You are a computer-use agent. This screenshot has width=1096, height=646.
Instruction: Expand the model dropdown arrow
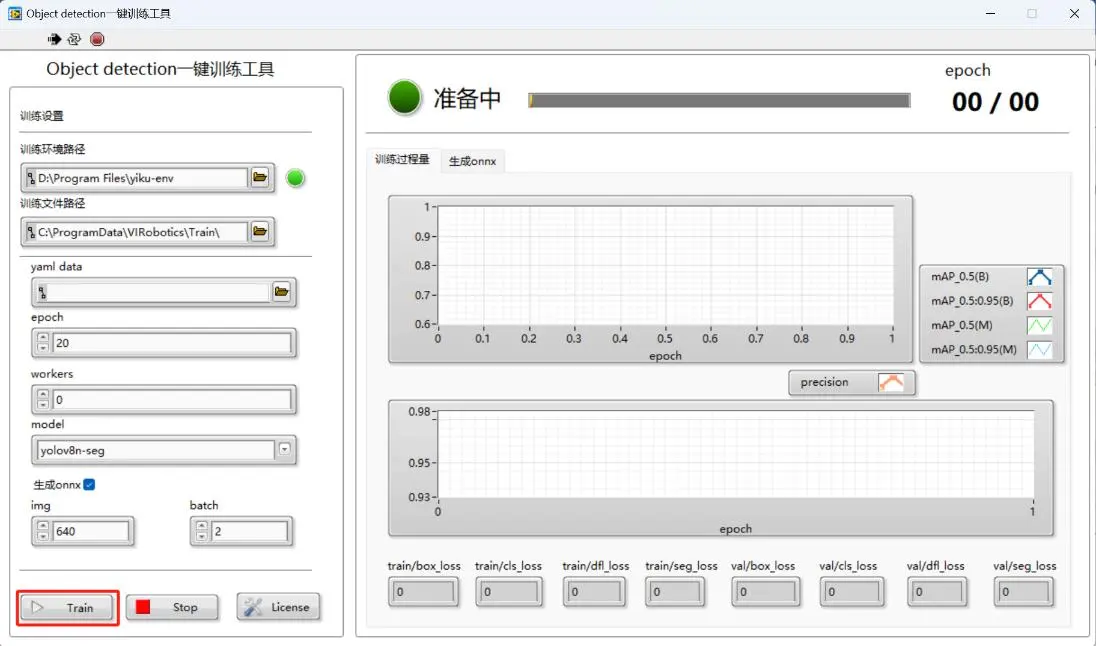coord(285,450)
